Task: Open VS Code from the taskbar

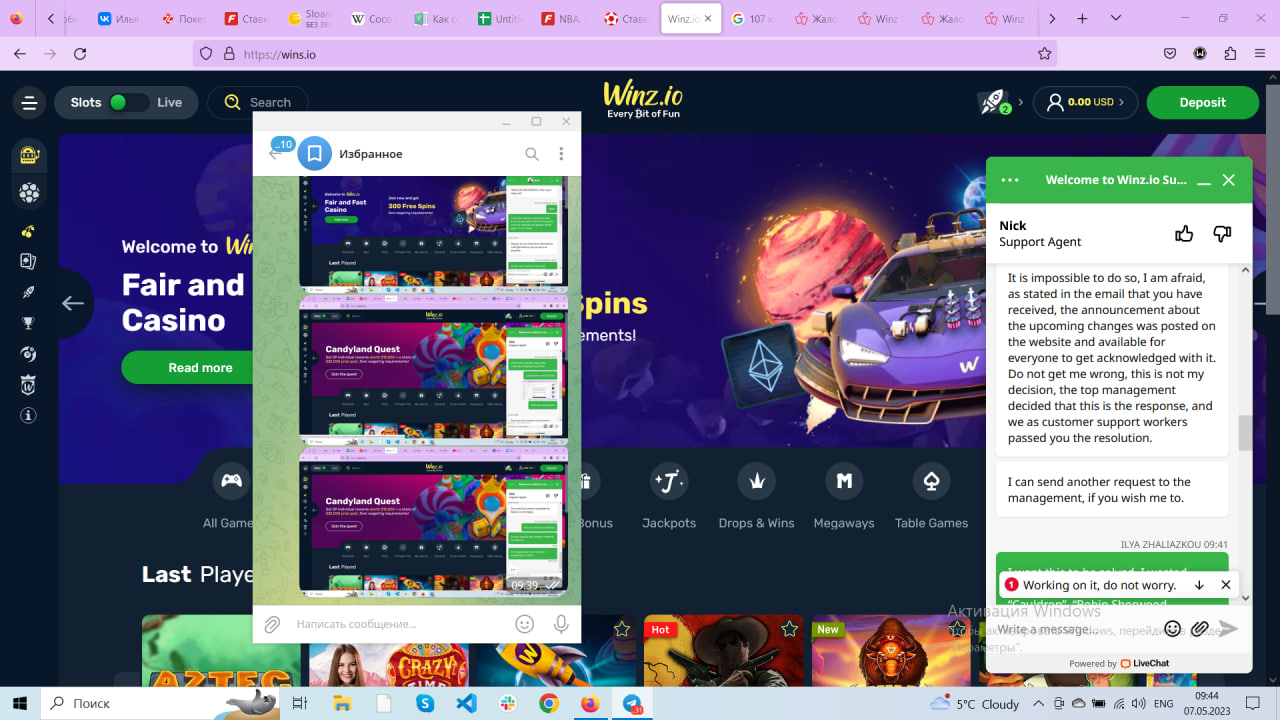Action: pyautogui.click(x=466, y=703)
